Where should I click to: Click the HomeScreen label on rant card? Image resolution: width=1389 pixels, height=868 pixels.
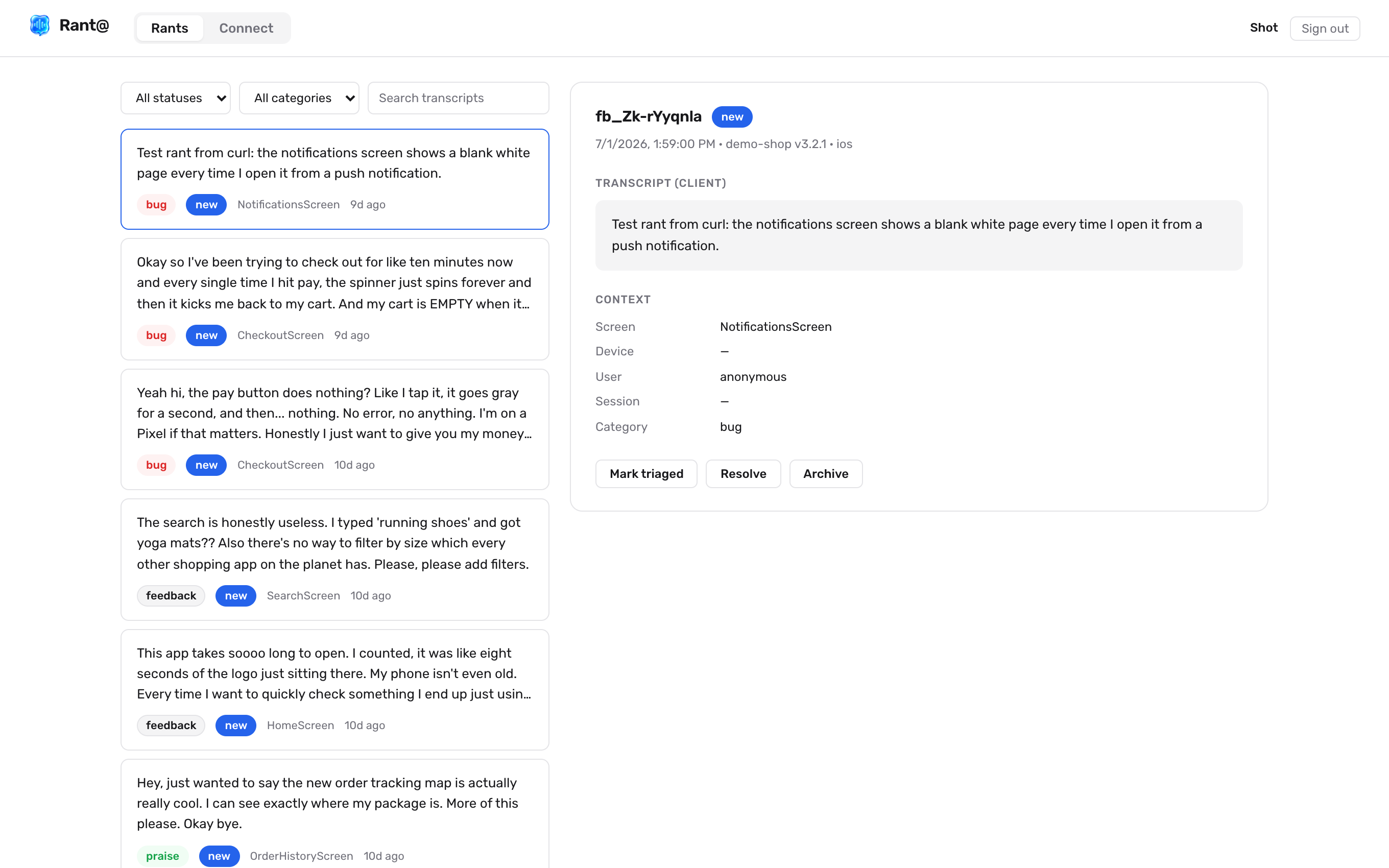click(300, 725)
